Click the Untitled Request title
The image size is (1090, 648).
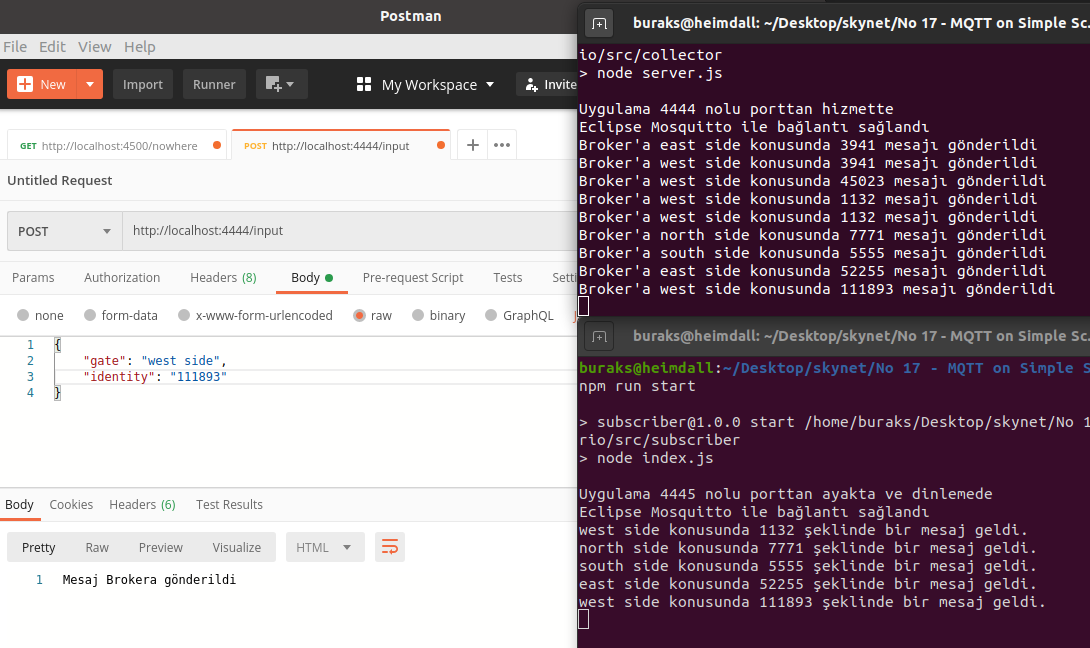coord(60,181)
